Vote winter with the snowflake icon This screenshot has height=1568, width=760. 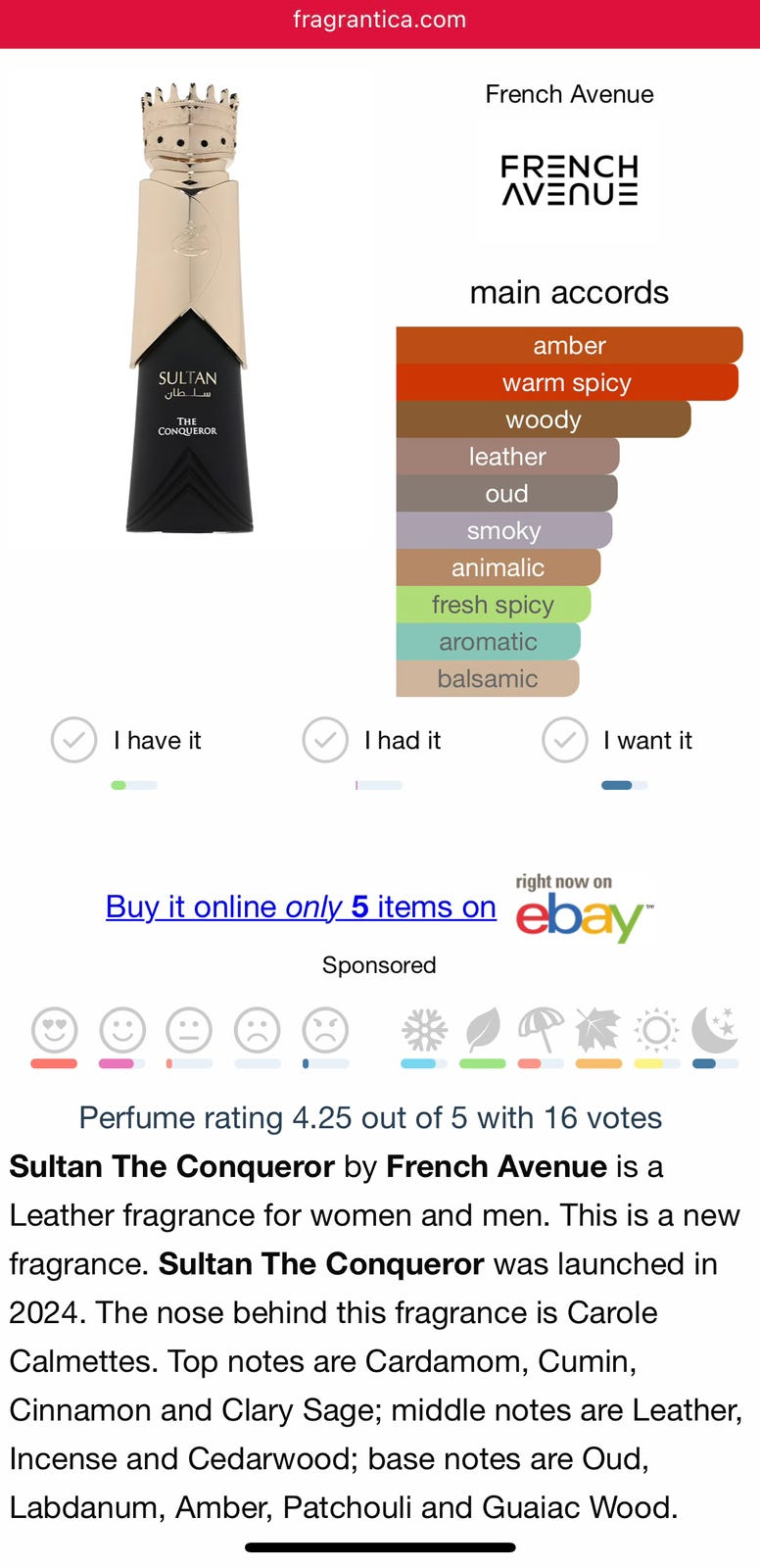[424, 1031]
